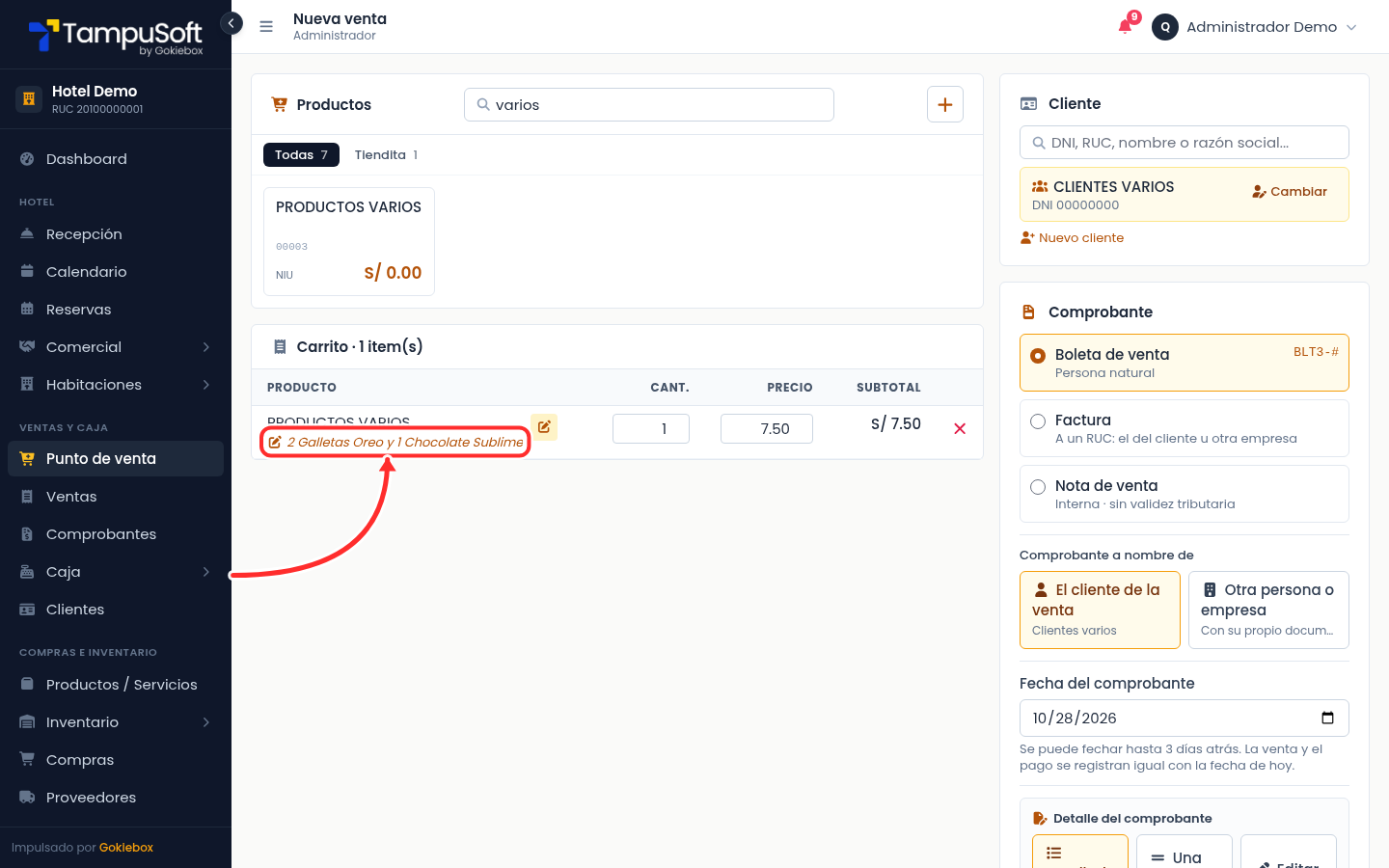
Task: Add the PRODUCTOS VARIOS product card
Action: (349, 241)
